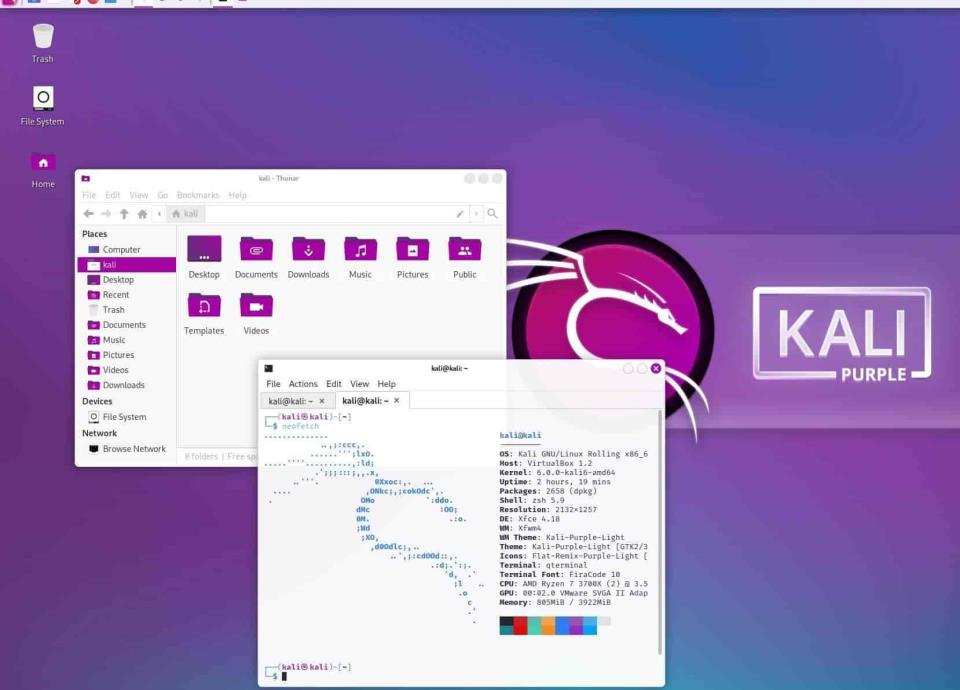The image size is (960, 690).
Task: Open Music in Thunar's sidebar
Action: [x=127, y=340]
